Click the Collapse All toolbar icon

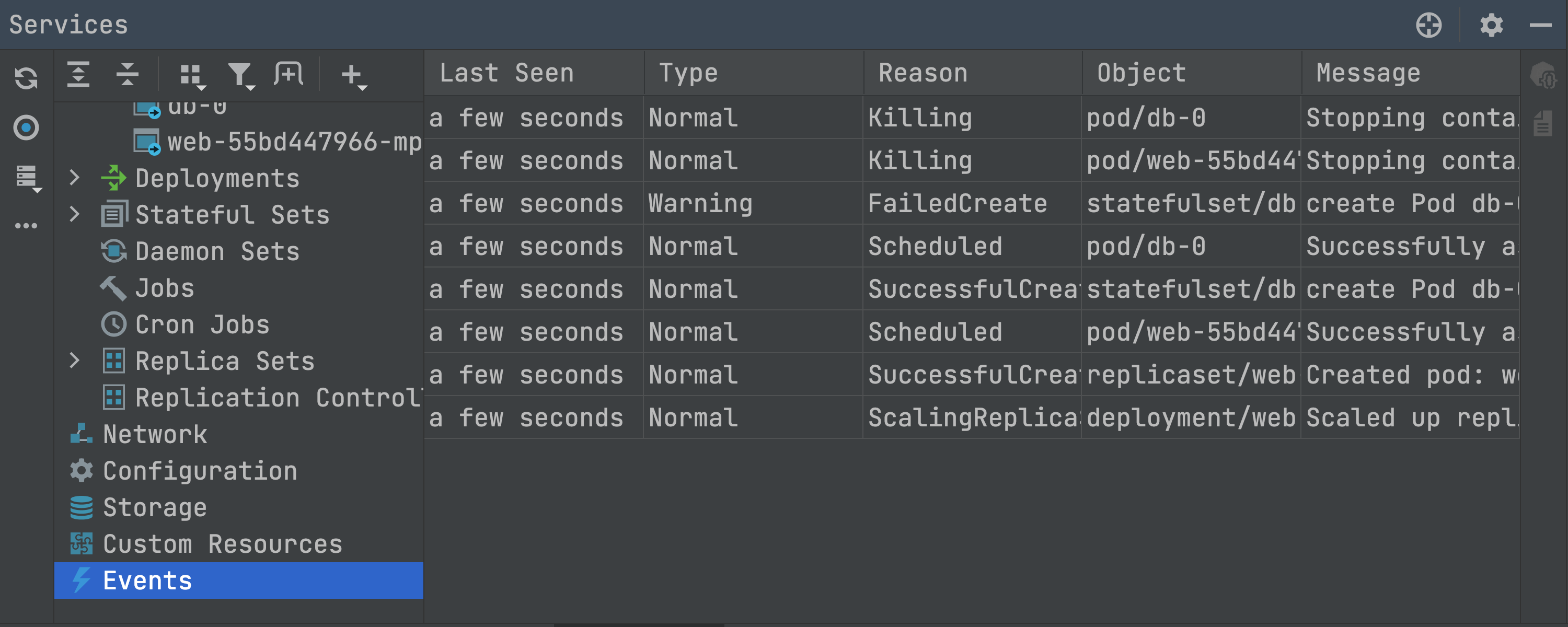127,75
